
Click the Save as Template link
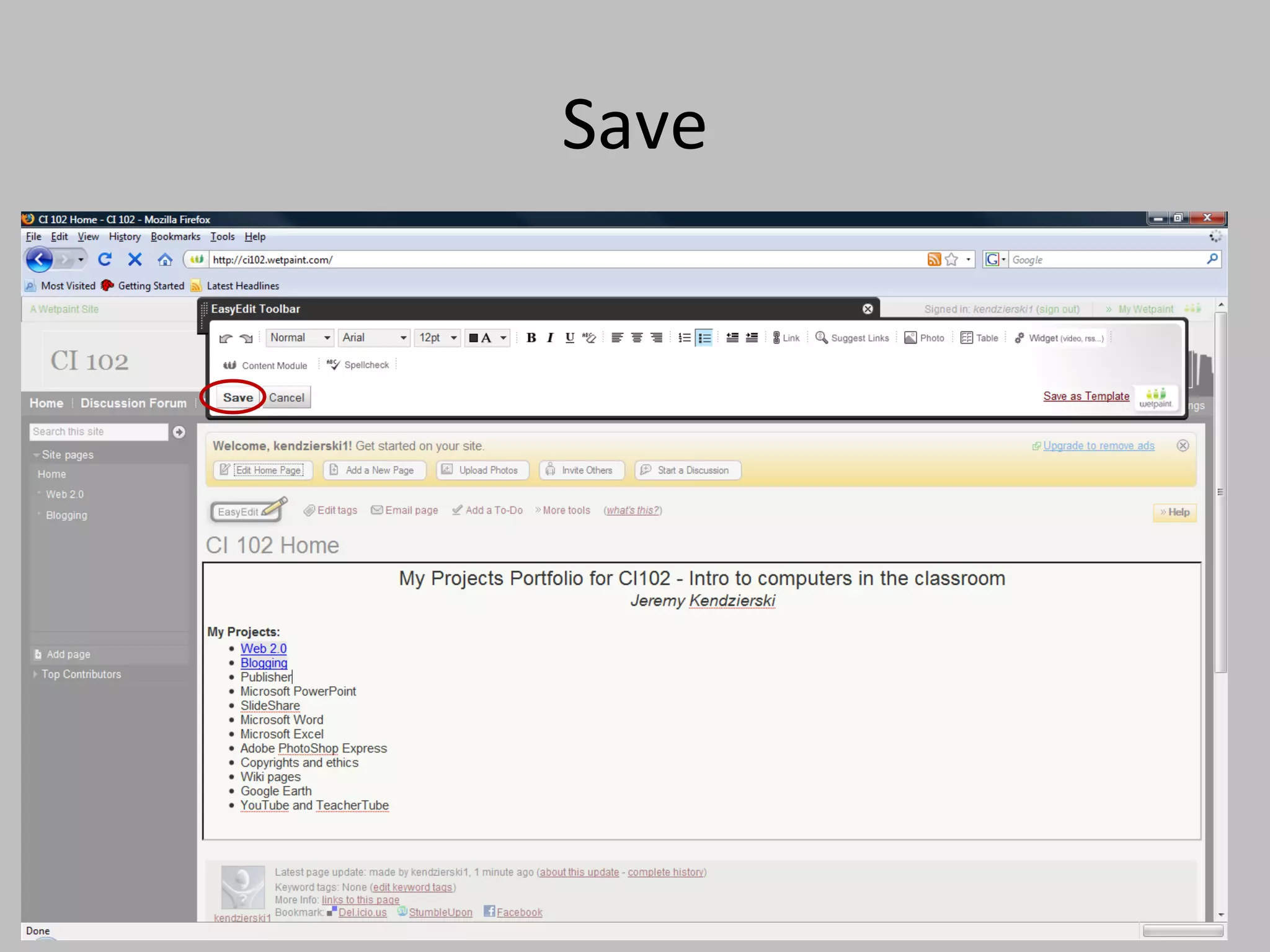point(1086,396)
